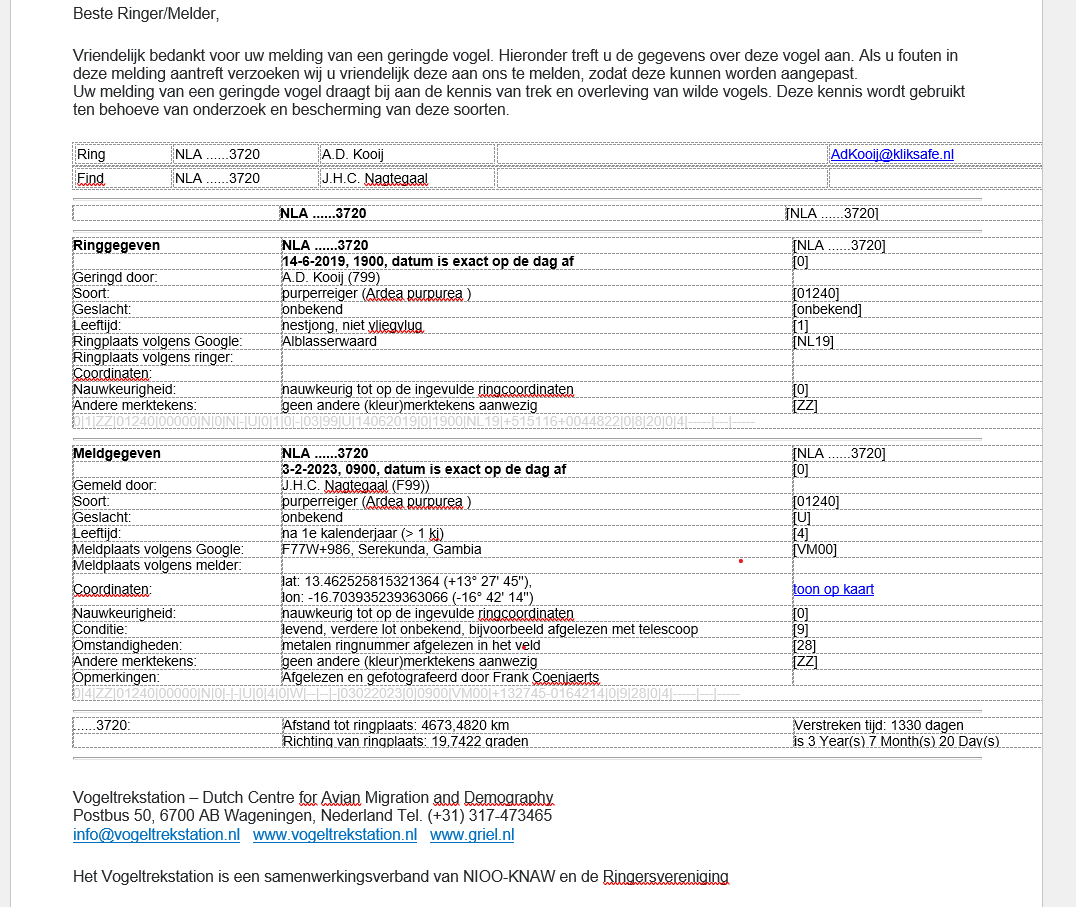
Task: Select the "Alblasserwaard" ring location cell
Action: tap(329, 341)
